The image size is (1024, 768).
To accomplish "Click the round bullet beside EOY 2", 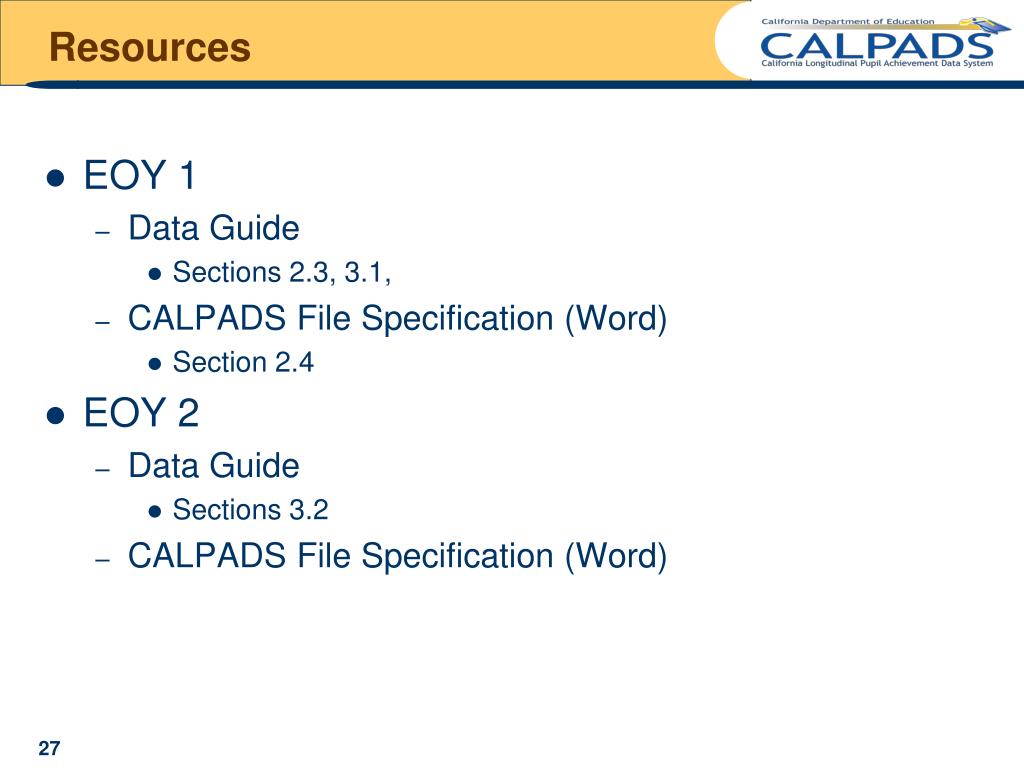I will pyautogui.click(x=56, y=416).
